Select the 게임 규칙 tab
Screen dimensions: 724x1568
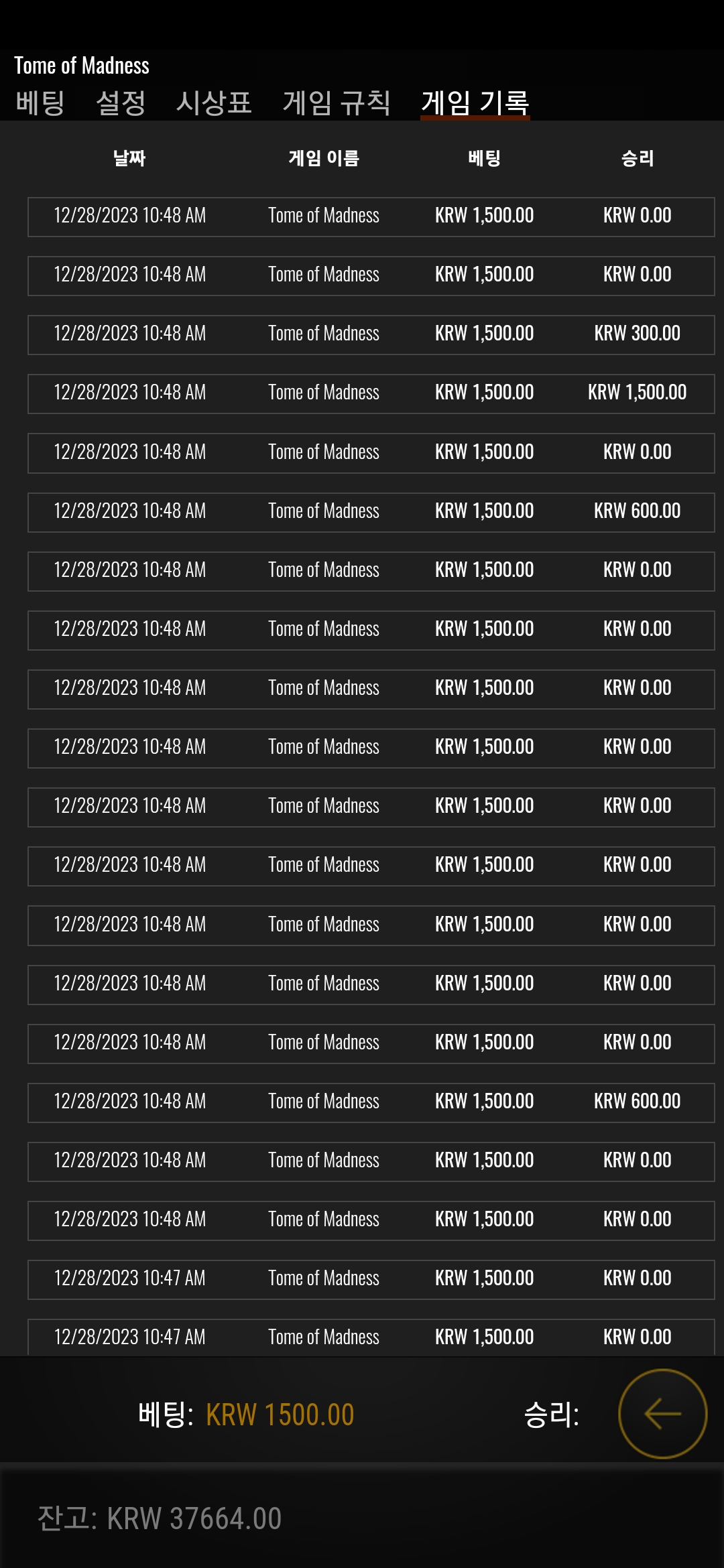pyautogui.click(x=337, y=103)
